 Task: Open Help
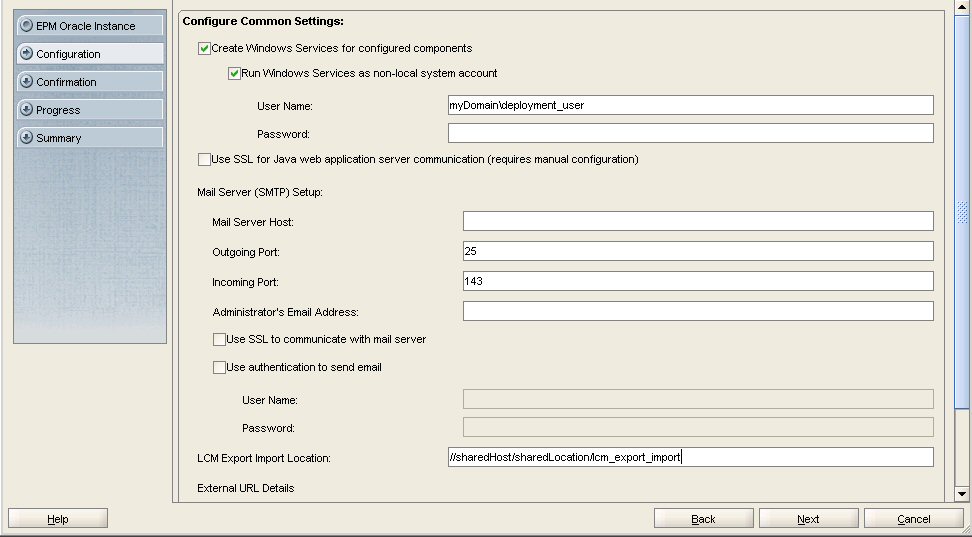click(x=58, y=518)
